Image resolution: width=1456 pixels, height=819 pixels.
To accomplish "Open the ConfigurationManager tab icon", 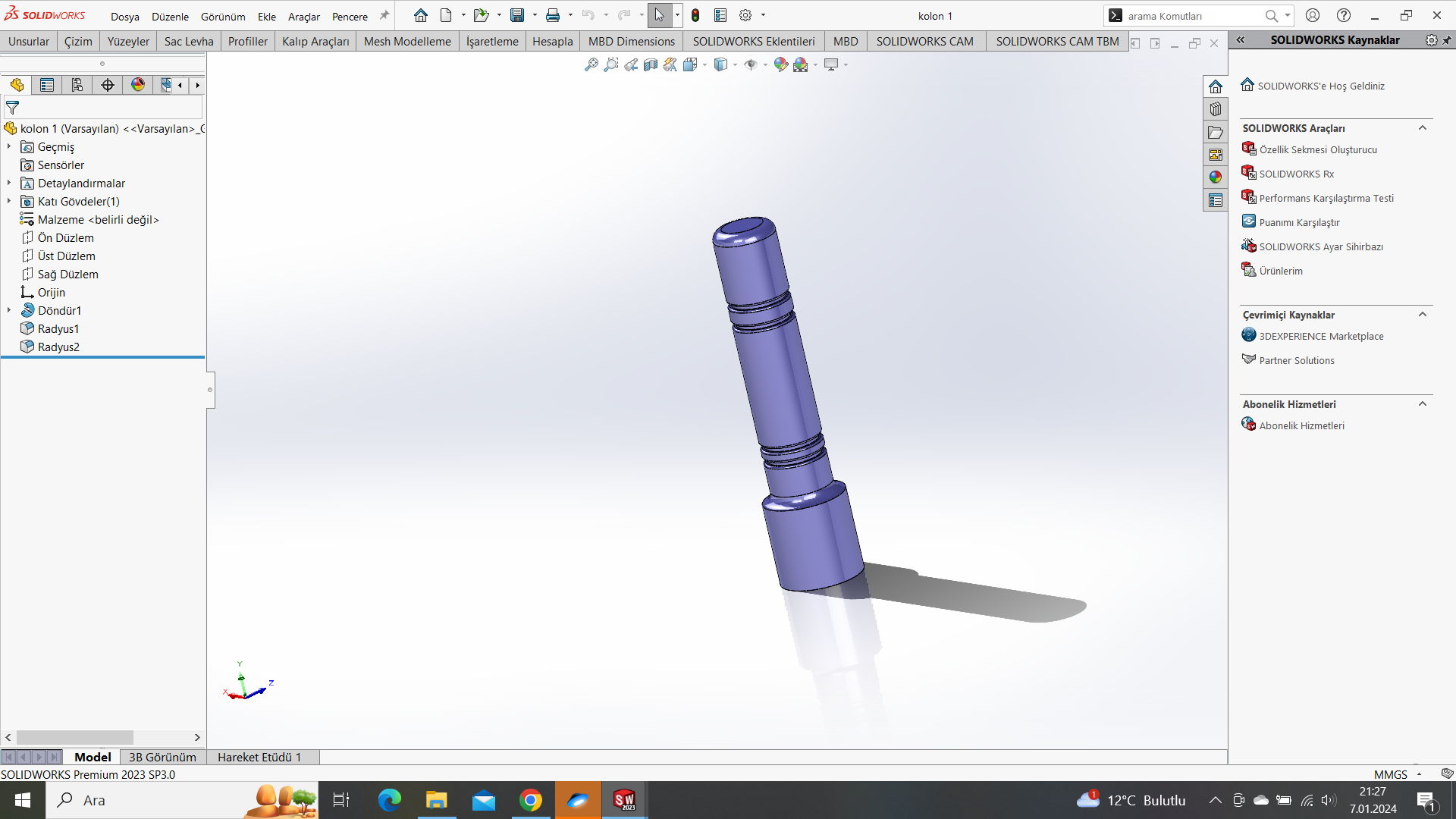I will tap(77, 85).
